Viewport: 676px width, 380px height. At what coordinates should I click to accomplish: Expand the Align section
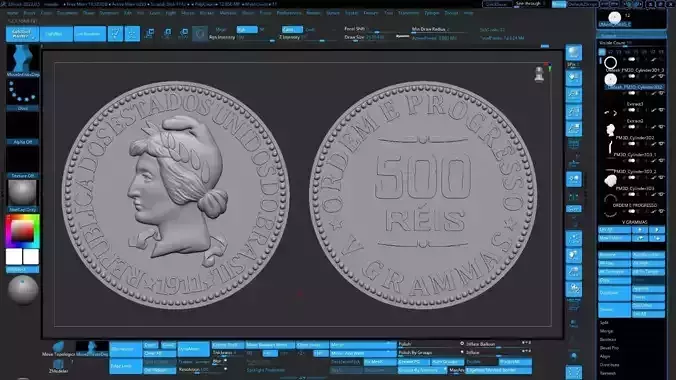pyautogui.click(x=604, y=356)
